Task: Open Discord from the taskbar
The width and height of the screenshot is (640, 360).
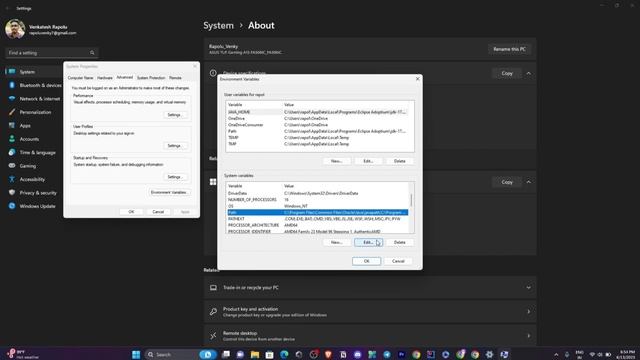Action: tap(358, 354)
